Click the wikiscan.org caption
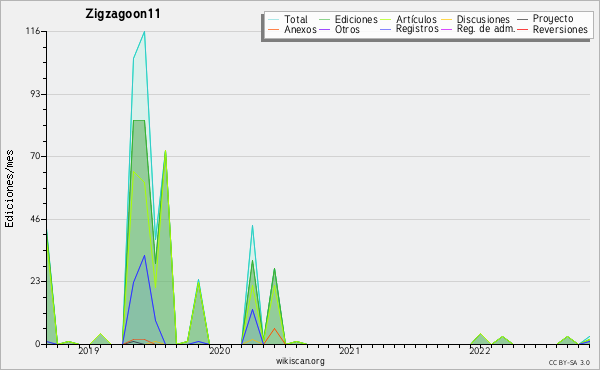This screenshot has width=600, height=370. pyautogui.click(x=300, y=361)
